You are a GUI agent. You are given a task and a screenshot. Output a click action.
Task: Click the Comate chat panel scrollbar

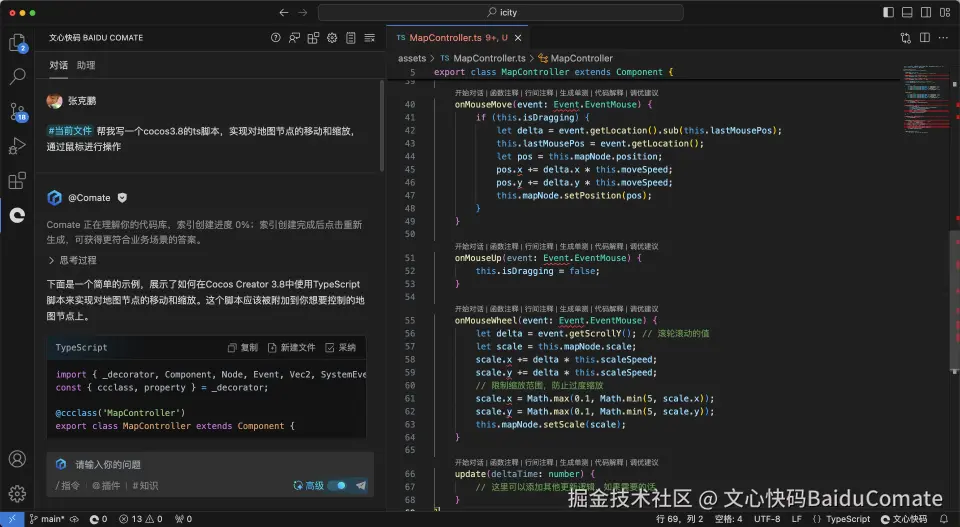coord(382,126)
